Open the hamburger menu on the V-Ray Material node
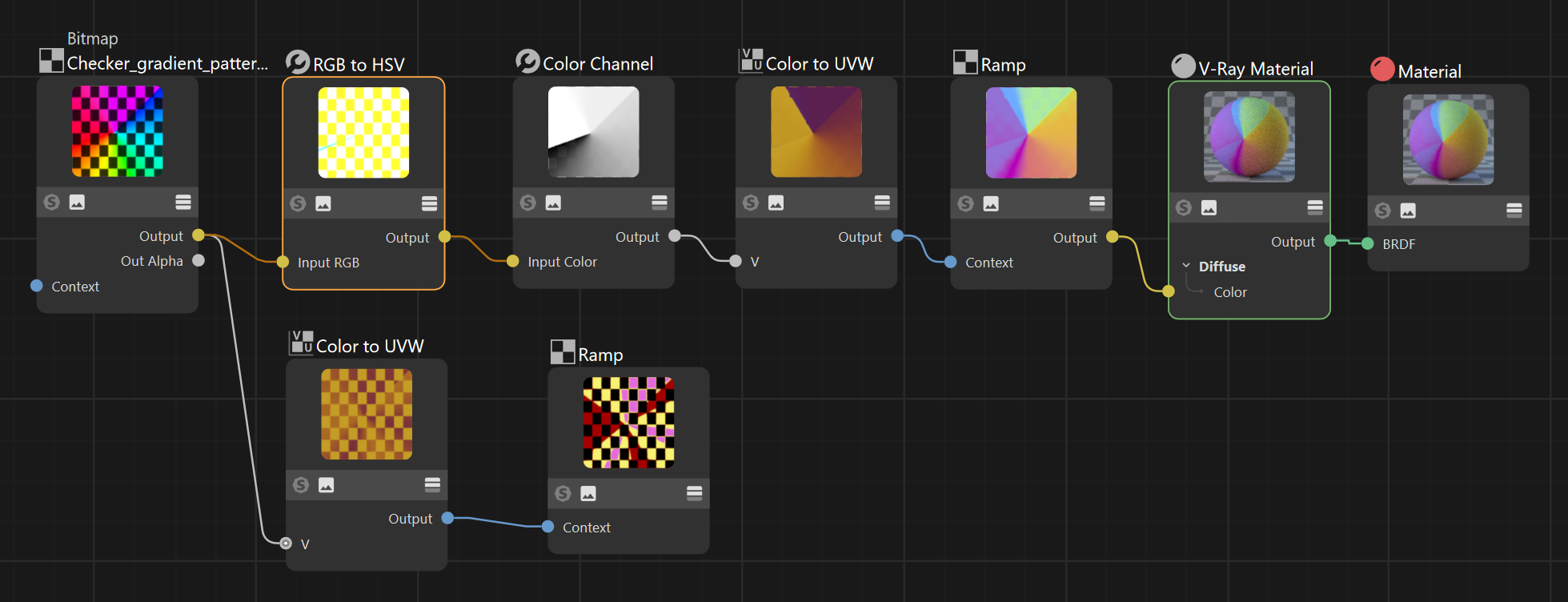 tap(1315, 208)
